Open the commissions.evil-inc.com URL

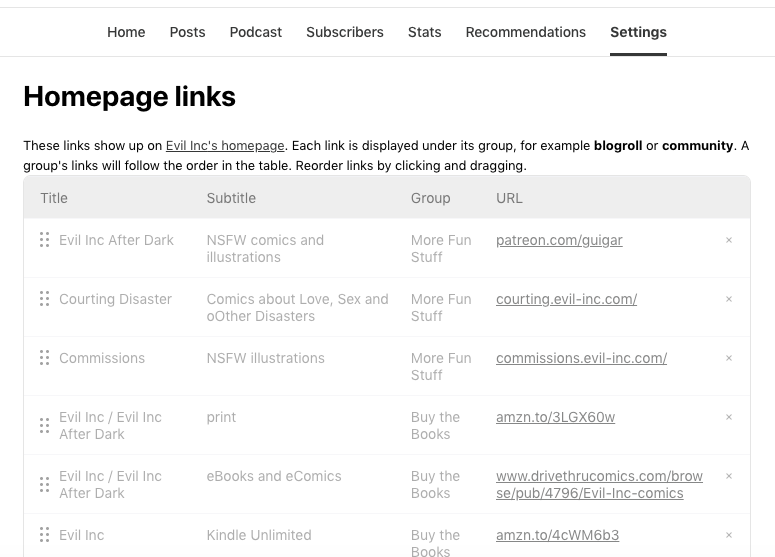click(581, 358)
